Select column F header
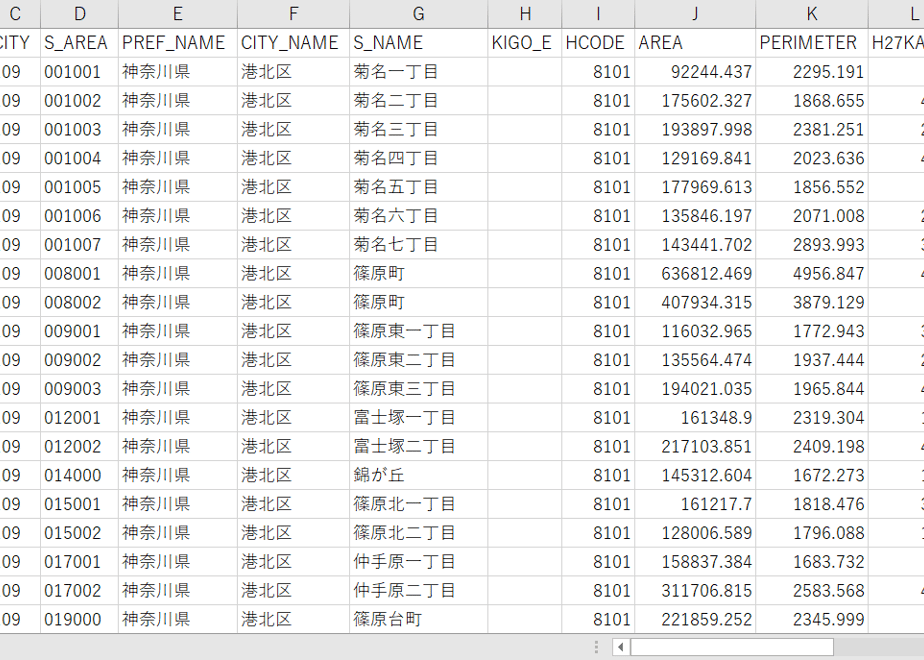 point(293,14)
